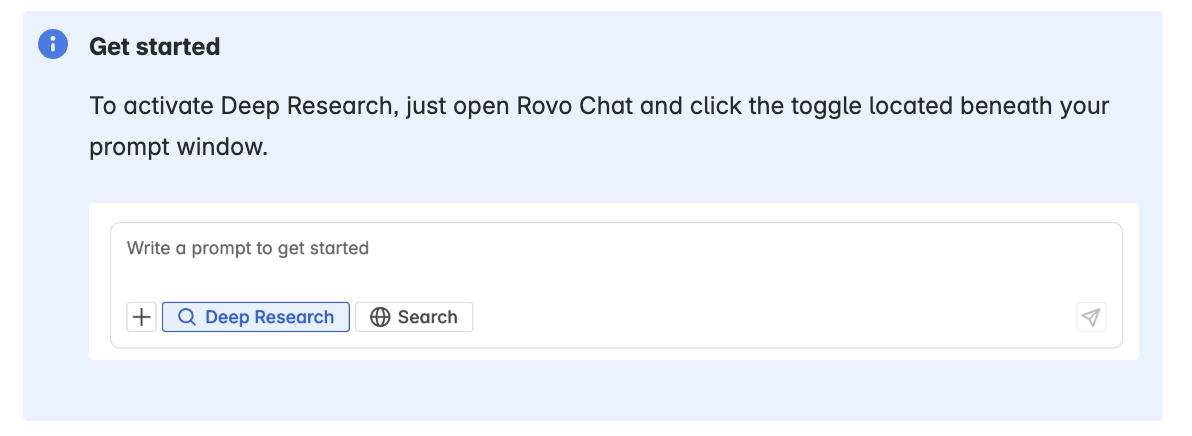
Task: Click the words "prompt window" in the description
Action: (177, 148)
